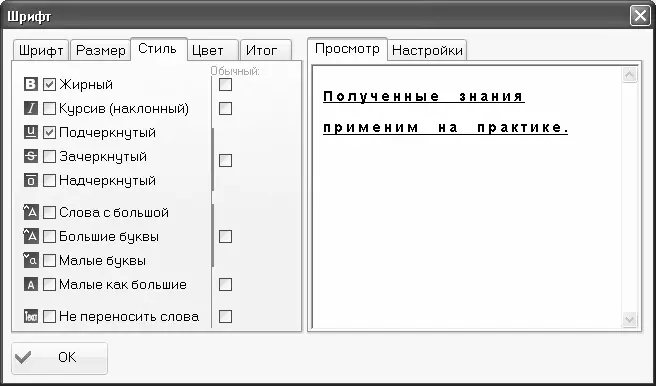Click the strikethrough S icon
656x386 pixels.
31,156
